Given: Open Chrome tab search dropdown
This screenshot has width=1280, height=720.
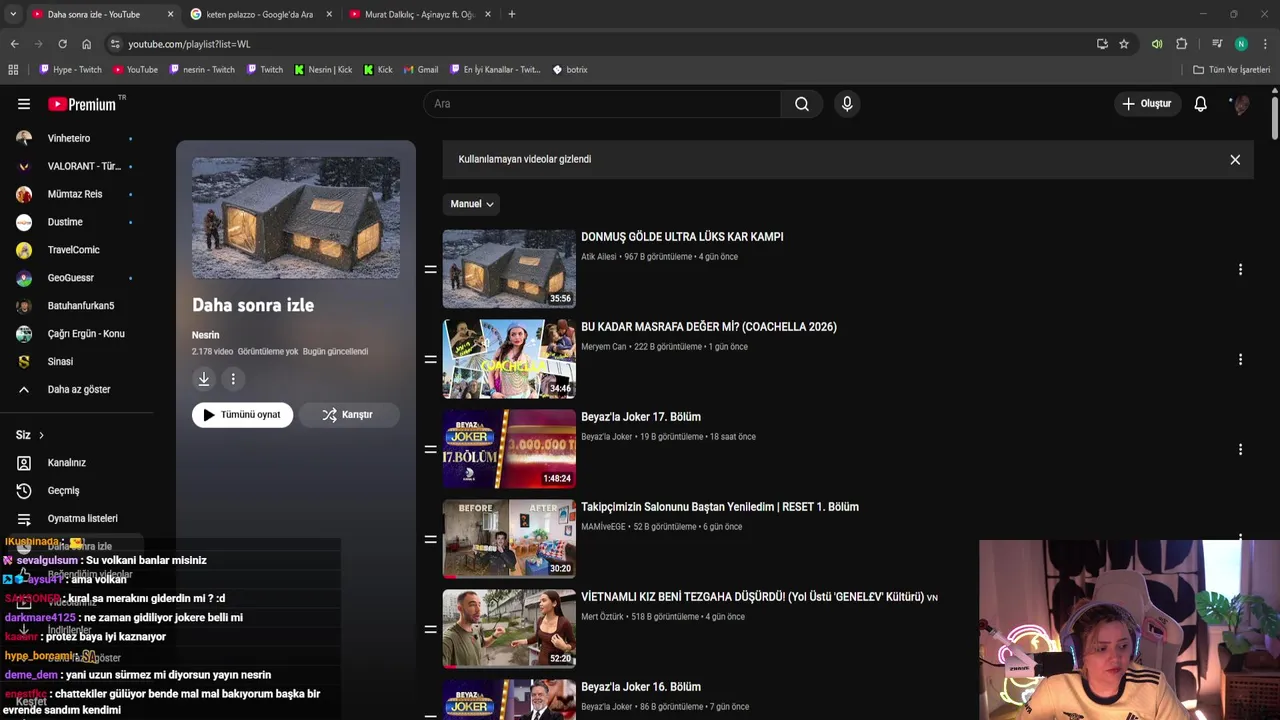Looking at the screenshot, I should click(13, 14).
